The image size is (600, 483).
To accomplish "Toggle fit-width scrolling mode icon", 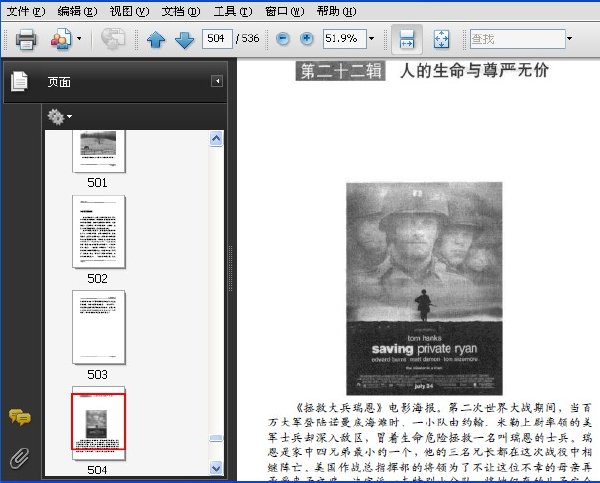I will pyautogui.click(x=407, y=39).
